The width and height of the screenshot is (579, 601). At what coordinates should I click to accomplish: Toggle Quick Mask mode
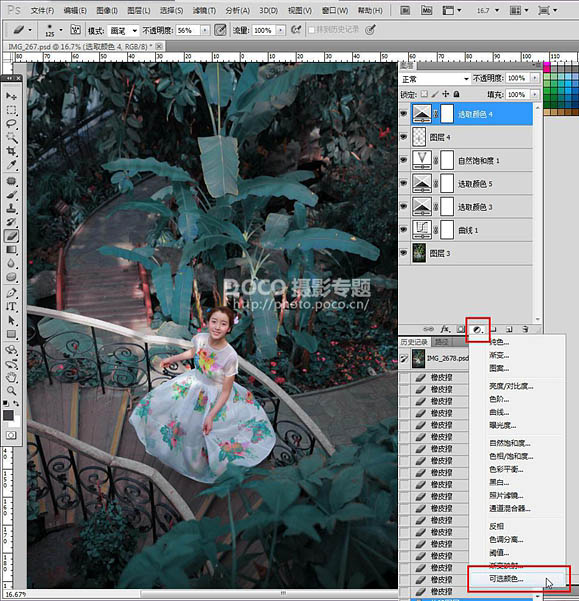pyautogui.click(x=11, y=435)
